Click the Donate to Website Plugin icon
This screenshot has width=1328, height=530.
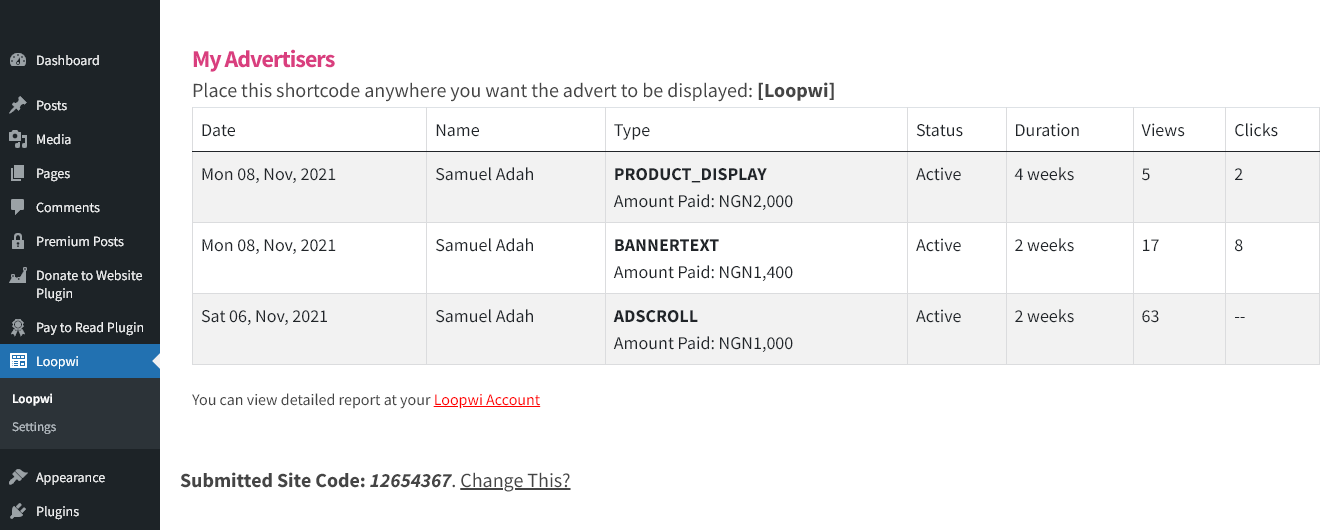click(x=18, y=276)
